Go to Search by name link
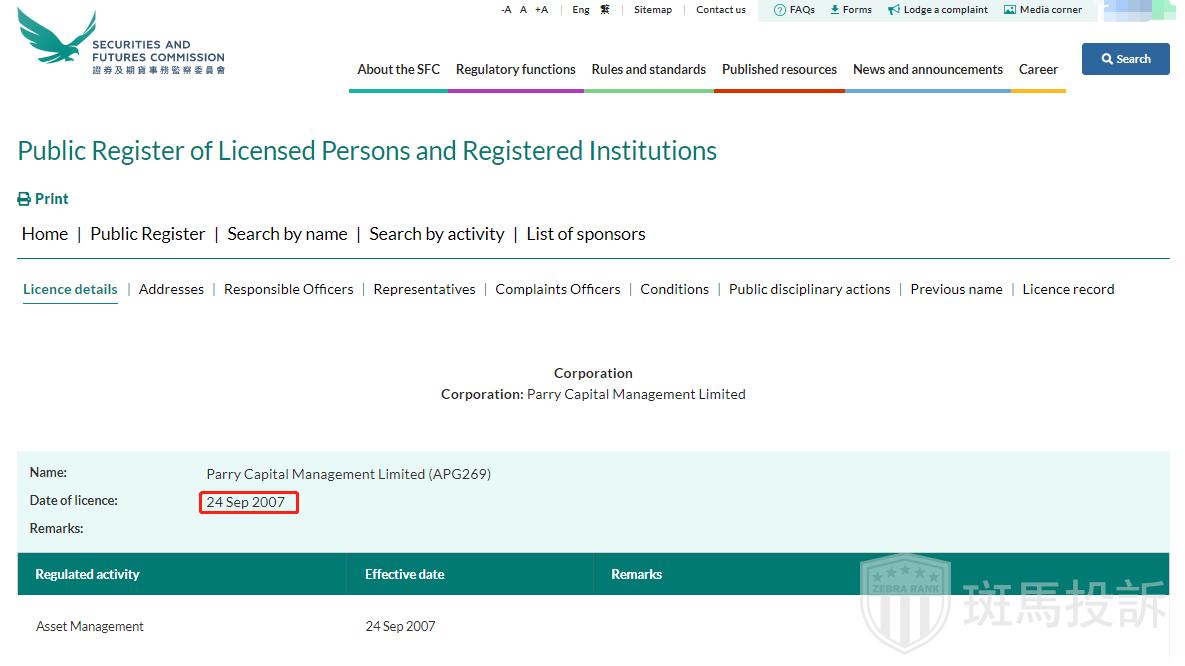1185x666 pixels. pyautogui.click(x=287, y=234)
